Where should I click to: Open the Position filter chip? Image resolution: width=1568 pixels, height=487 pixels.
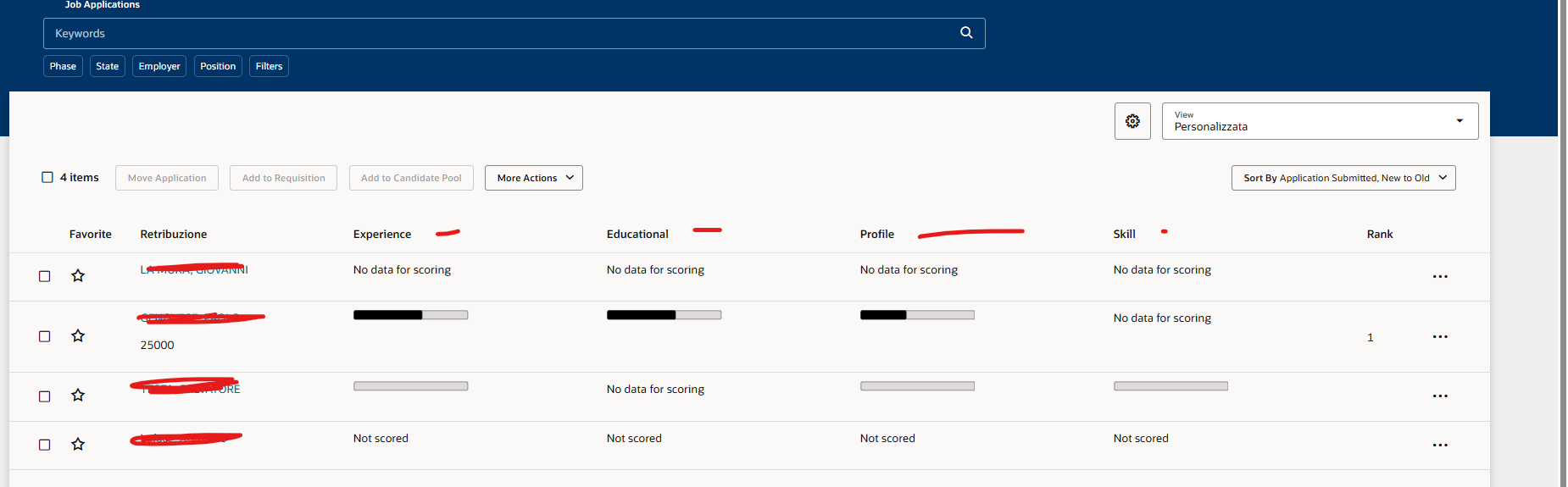click(x=218, y=66)
